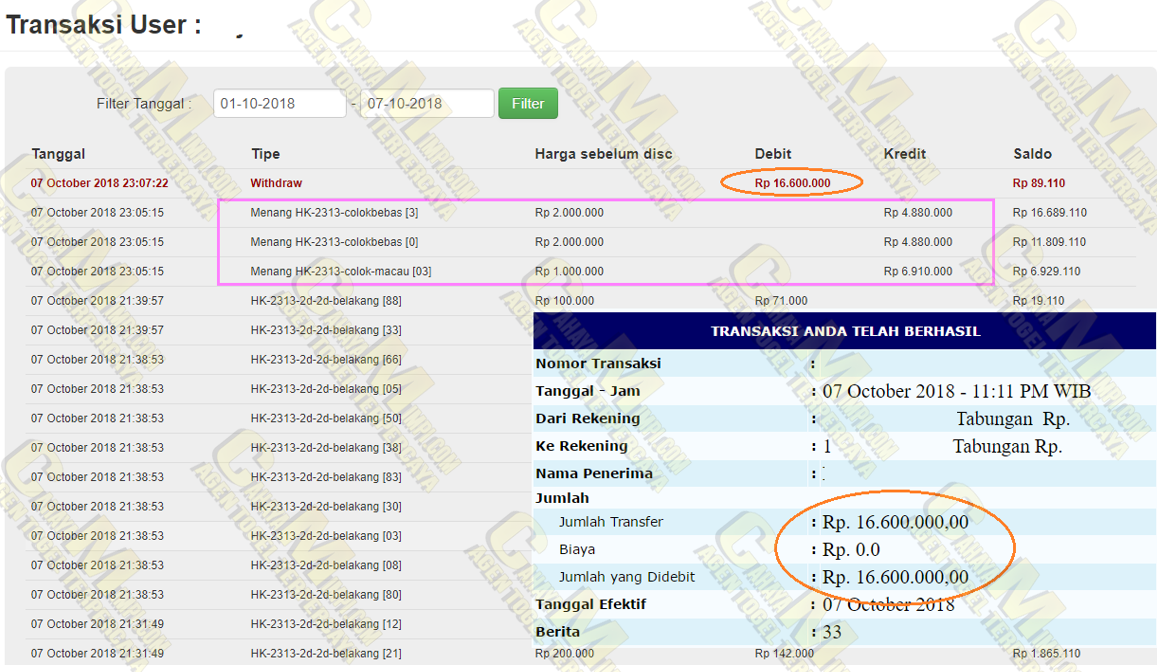Click the Kredit column header

[904, 154]
